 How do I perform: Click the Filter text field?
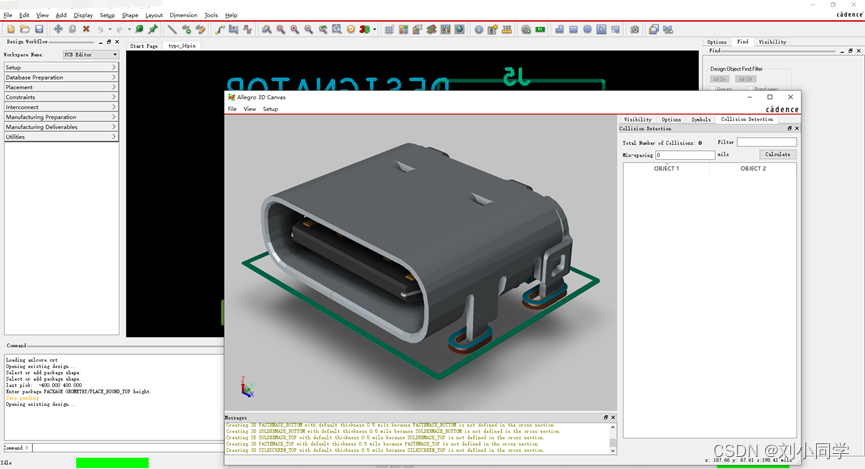pos(766,143)
